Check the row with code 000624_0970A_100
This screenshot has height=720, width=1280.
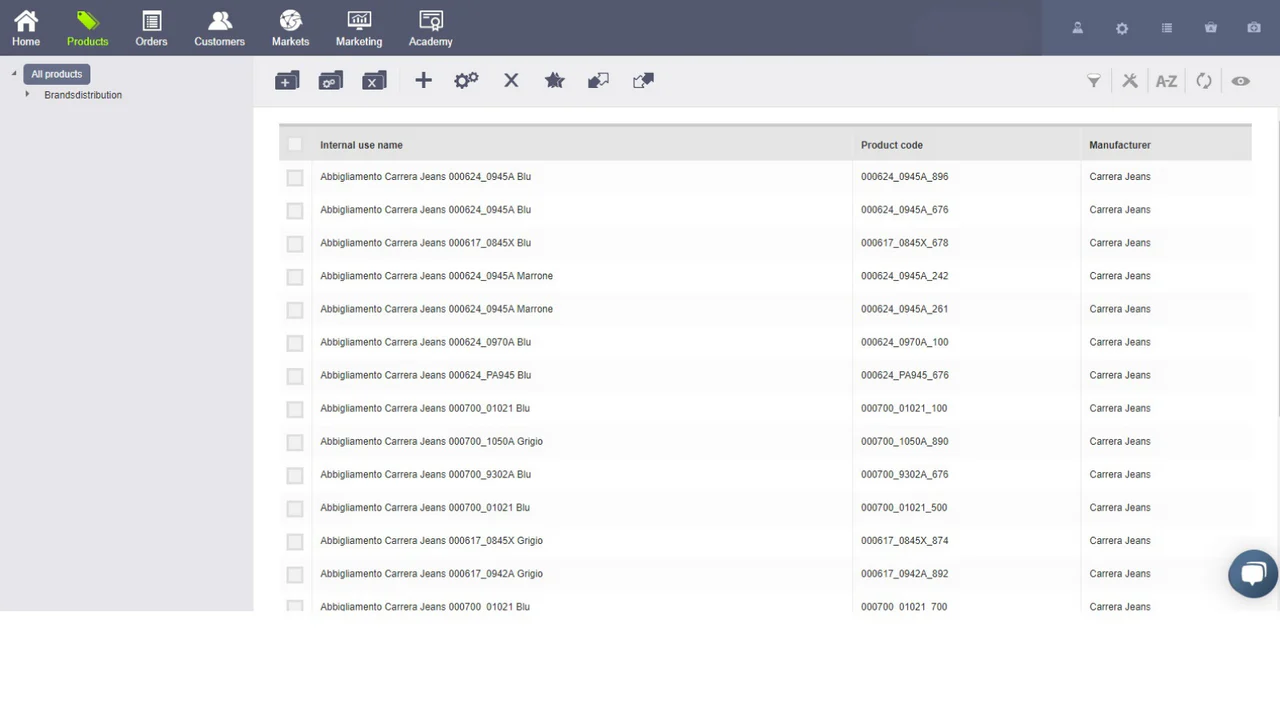(294, 343)
